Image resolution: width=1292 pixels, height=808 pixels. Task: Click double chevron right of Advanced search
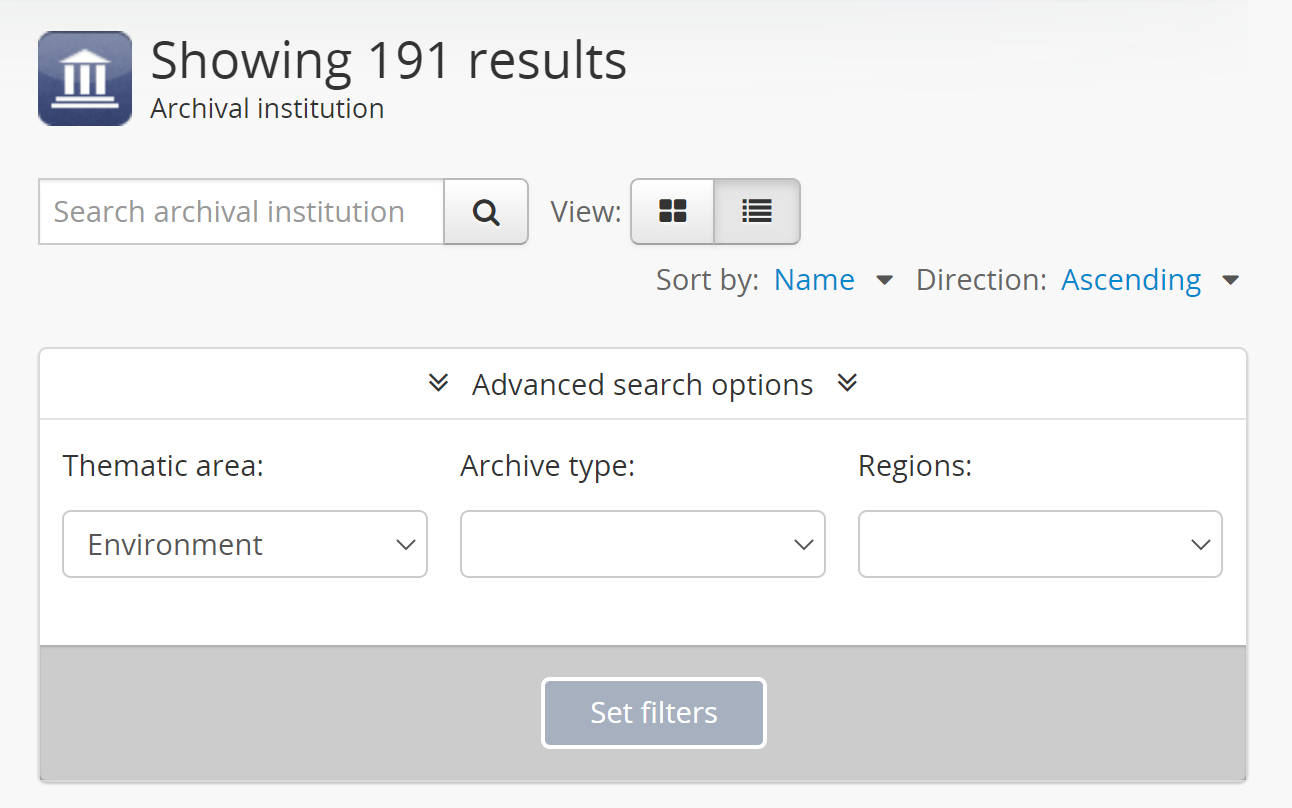tap(848, 383)
